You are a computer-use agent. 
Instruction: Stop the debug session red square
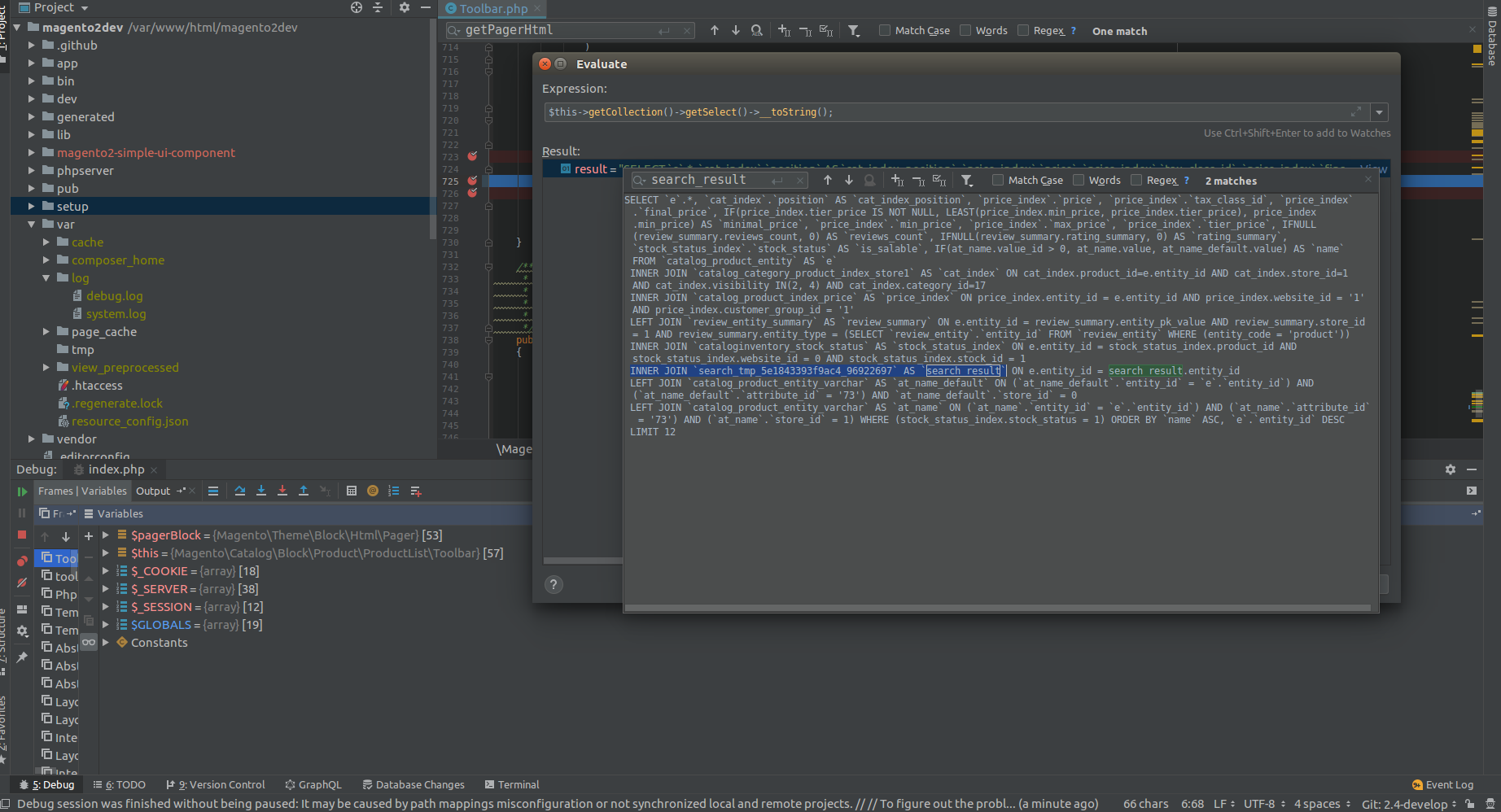tap(22, 535)
